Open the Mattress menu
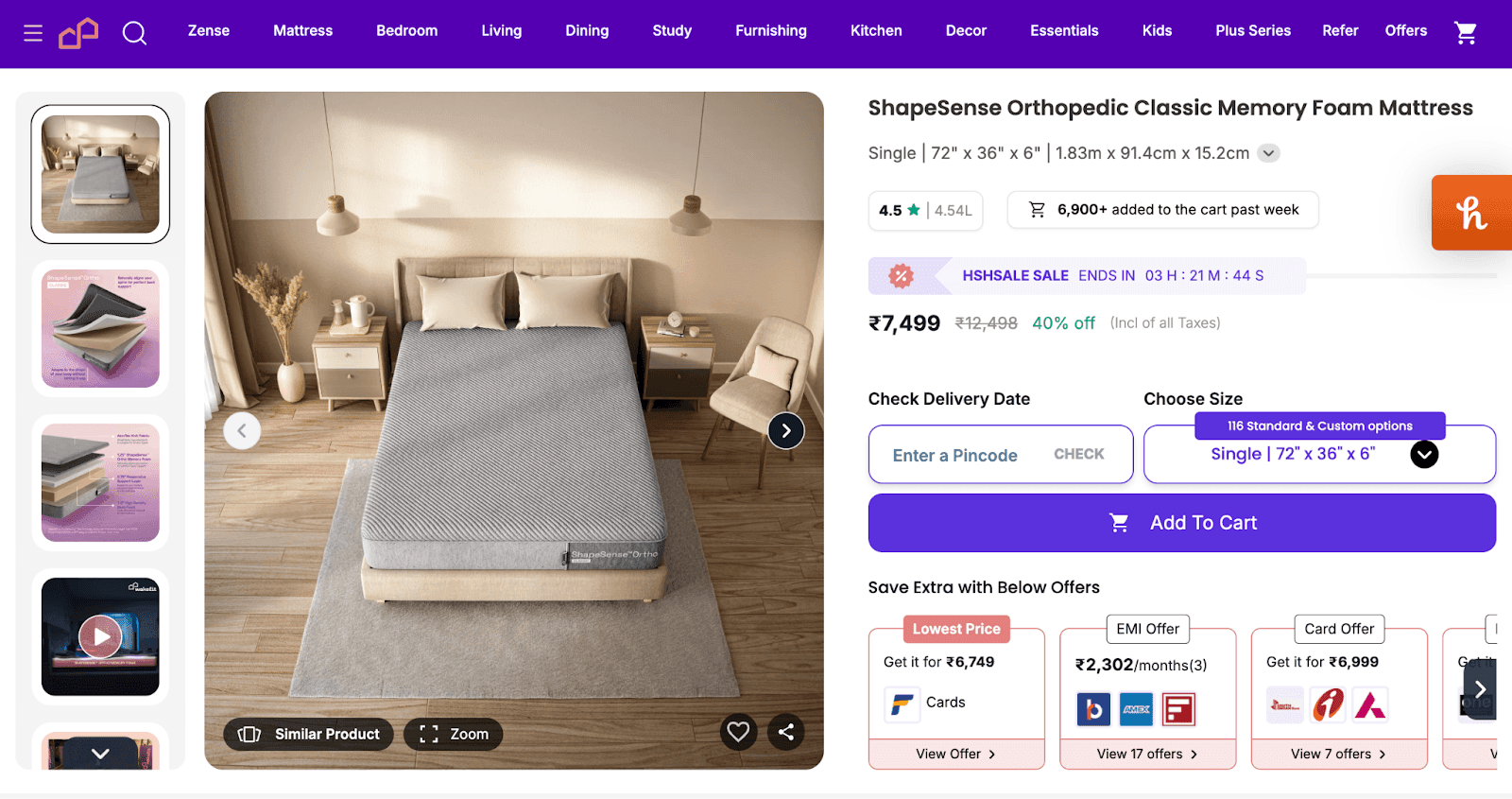 [x=302, y=30]
